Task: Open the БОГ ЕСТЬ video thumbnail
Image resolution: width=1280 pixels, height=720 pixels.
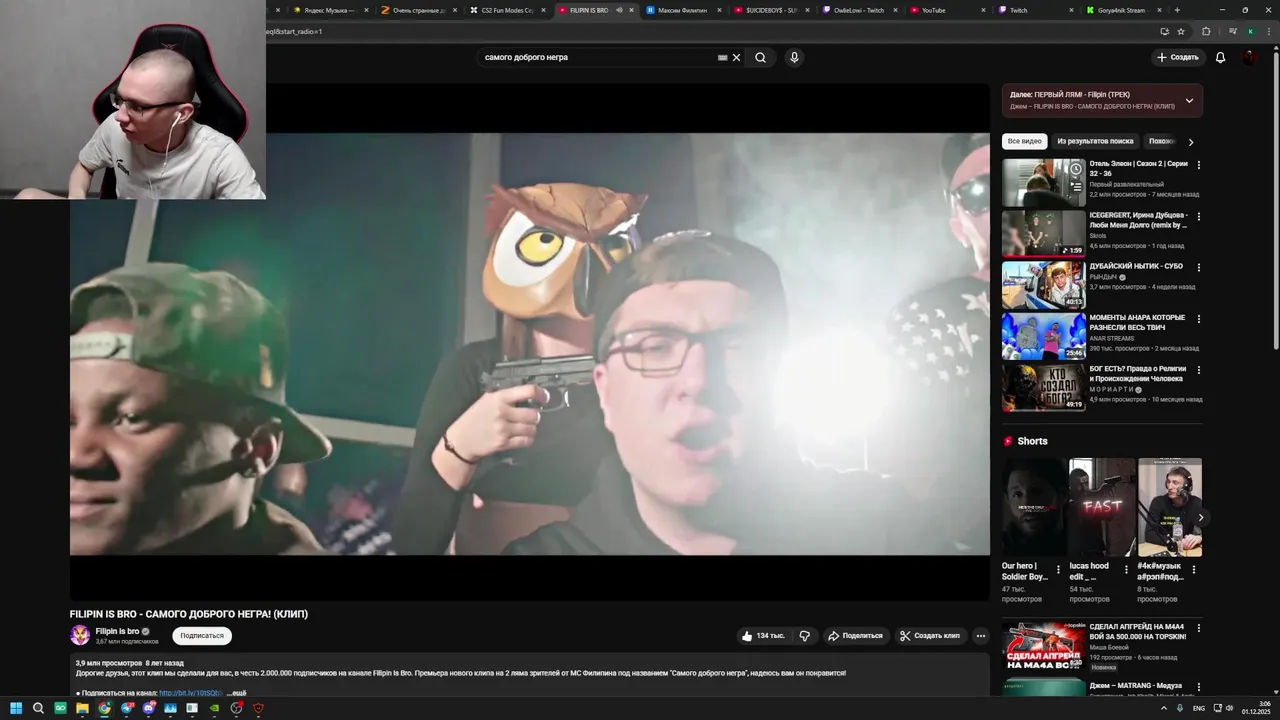Action: pos(1044,387)
